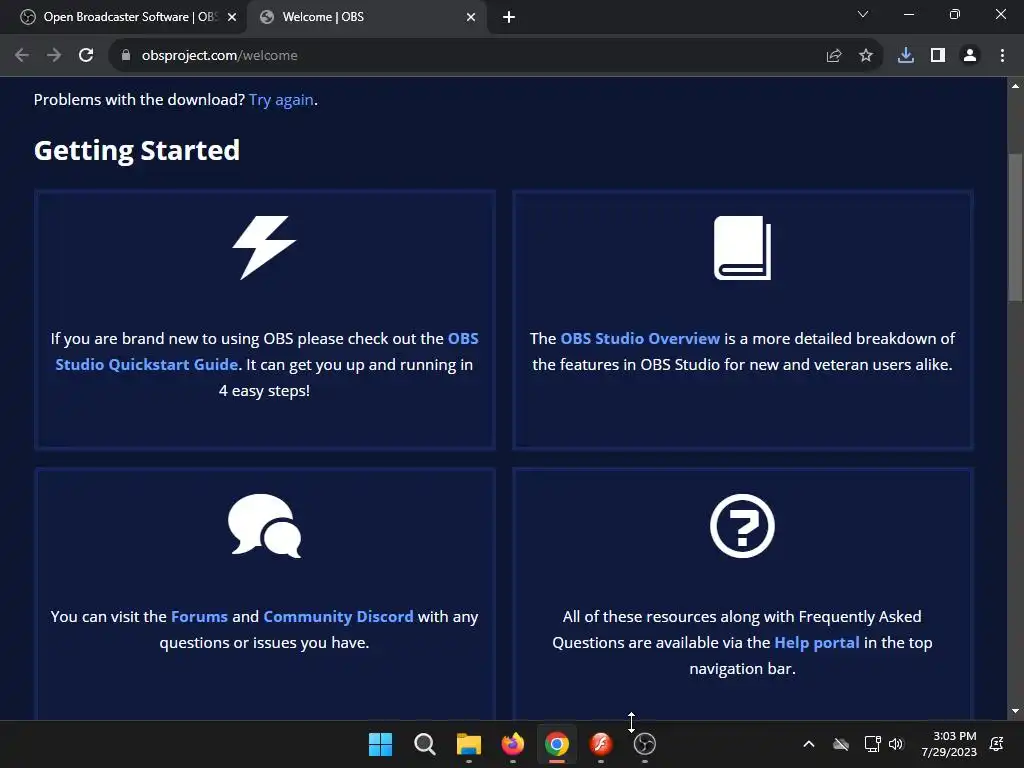The height and width of the screenshot is (768, 1024).
Task: Open the tab search dropdown arrow
Action: point(863,14)
